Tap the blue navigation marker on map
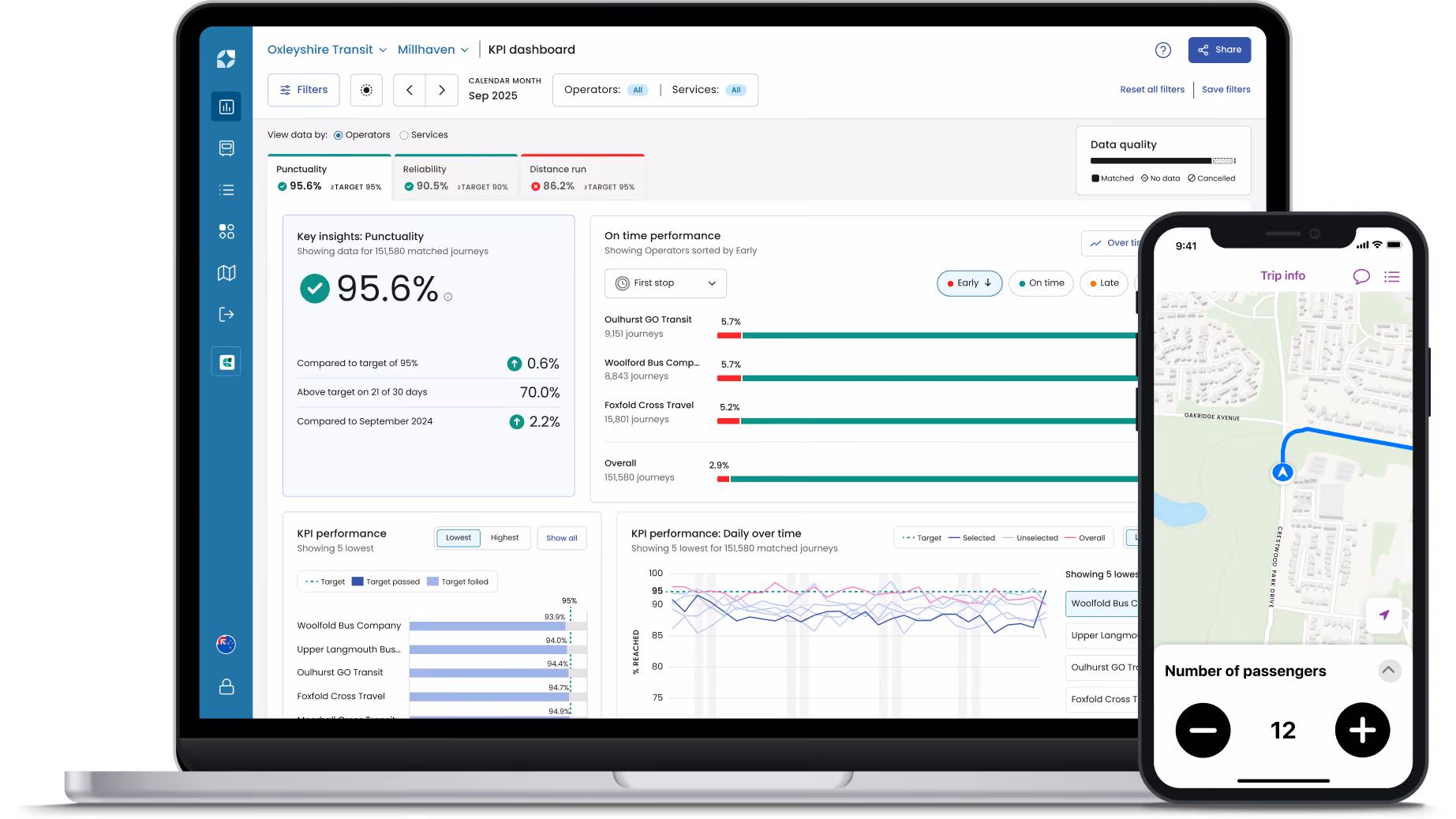This screenshot has width=1456, height=819. (x=1282, y=473)
